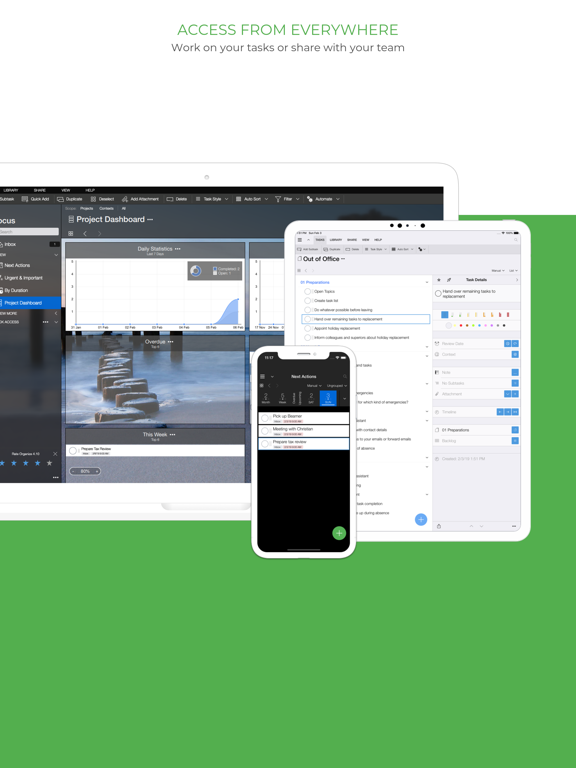Select Next Actions in laptop sidebar
The height and width of the screenshot is (768, 576).
coord(29,265)
